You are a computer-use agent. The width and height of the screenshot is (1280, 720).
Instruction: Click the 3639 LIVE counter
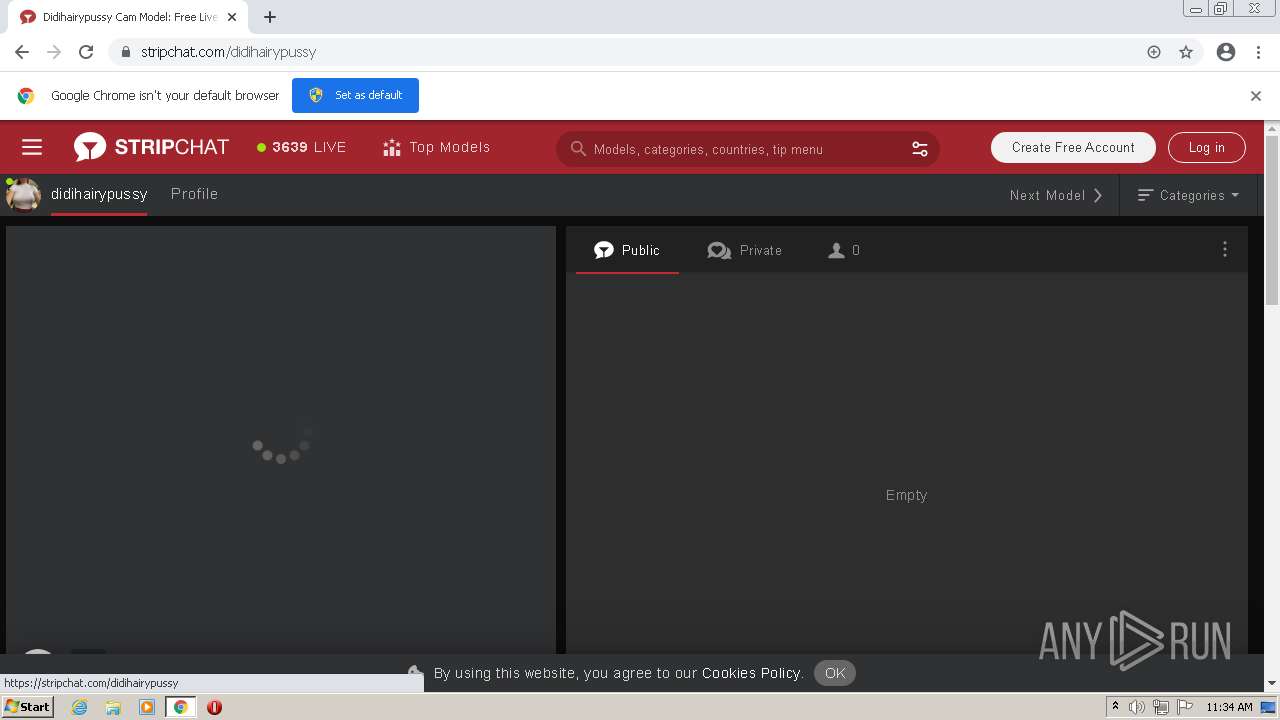point(301,147)
